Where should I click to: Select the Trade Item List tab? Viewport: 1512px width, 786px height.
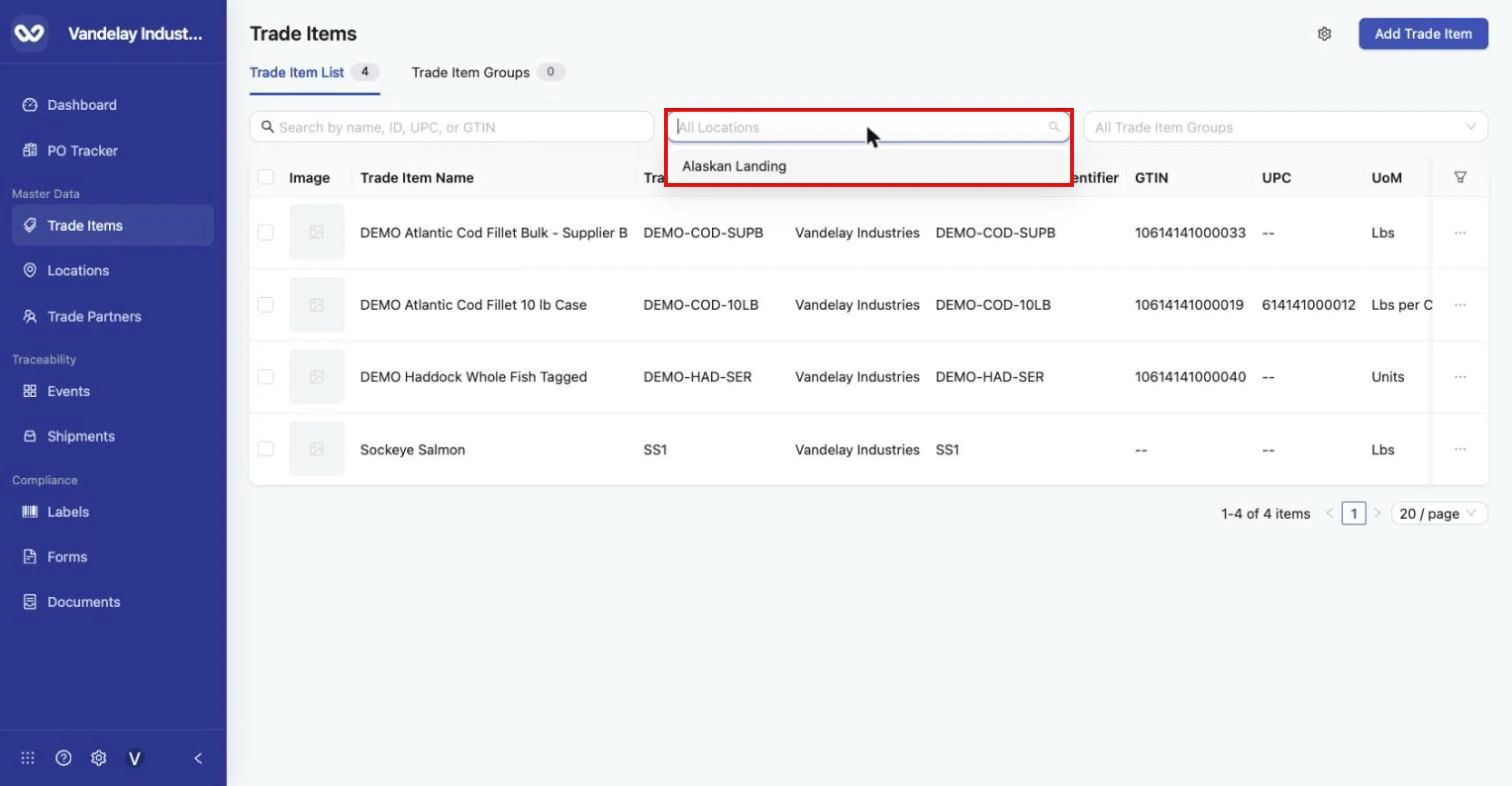pos(314,72)
